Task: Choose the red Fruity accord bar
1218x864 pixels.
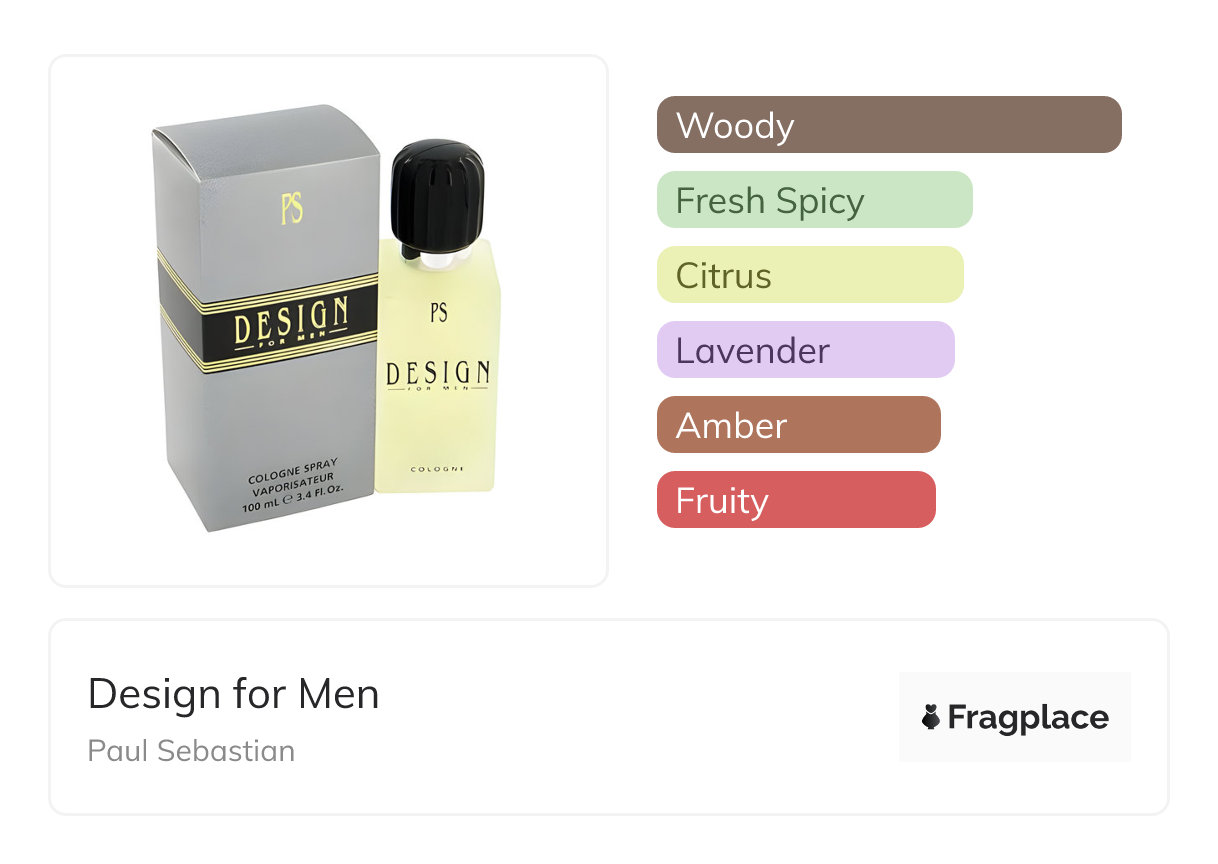Action: click(x=795, y=500)
